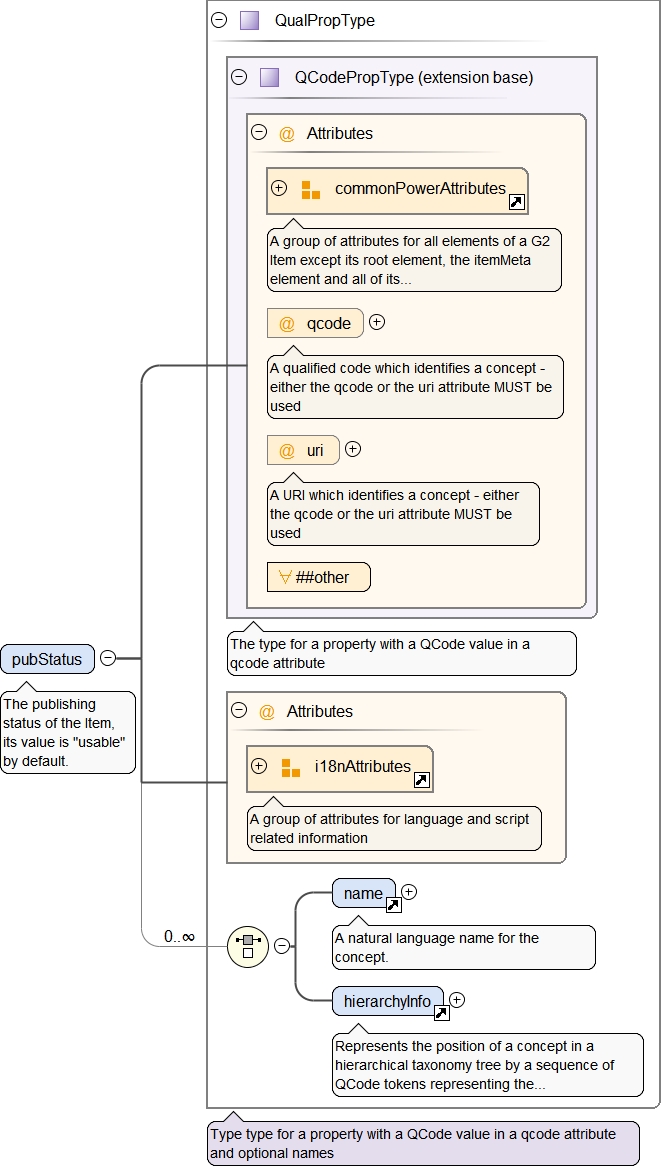Expand the qcode attribute details
Screen dimensions: 662x1169
377,322
